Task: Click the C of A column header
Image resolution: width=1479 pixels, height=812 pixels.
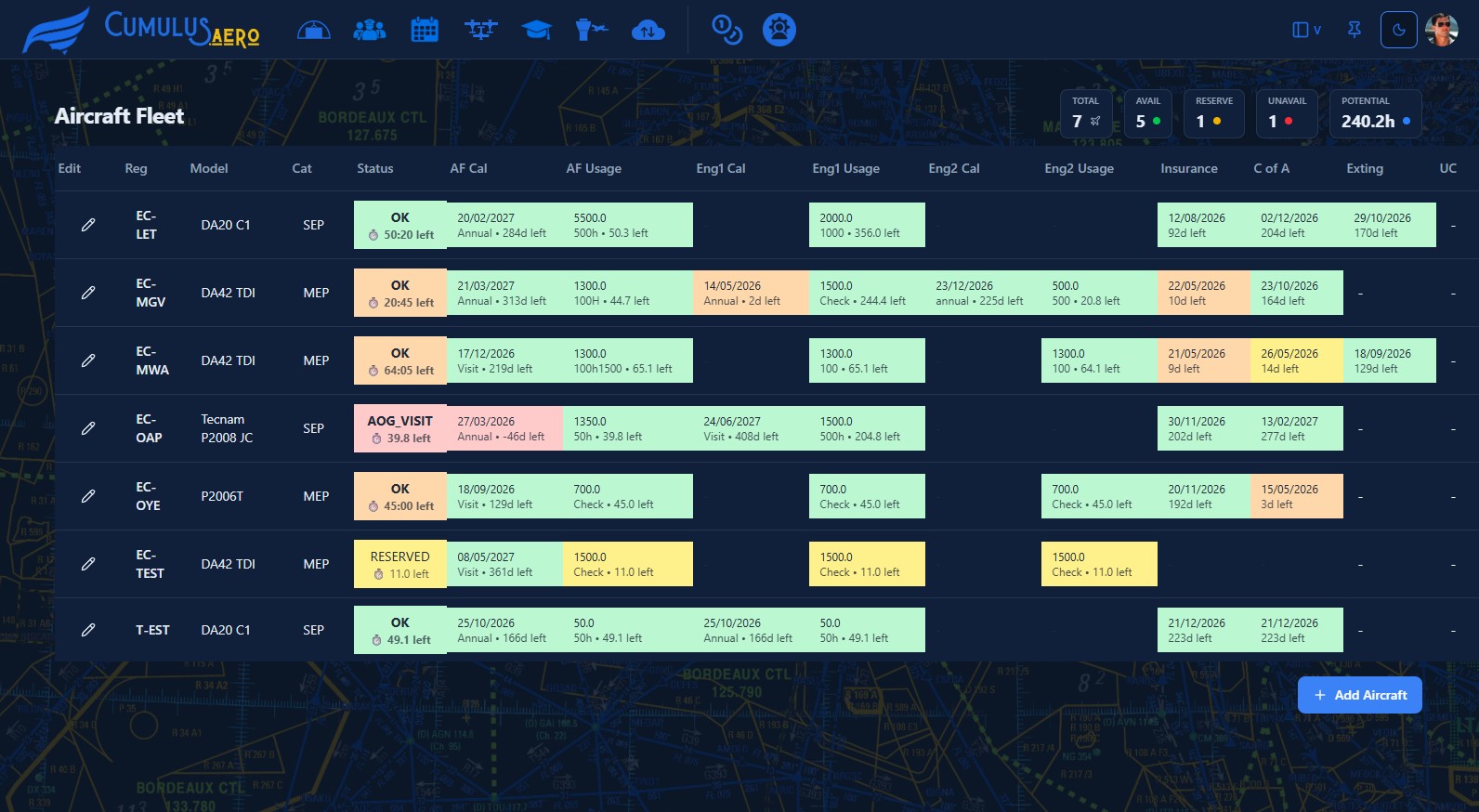Action: [1271, 168]
